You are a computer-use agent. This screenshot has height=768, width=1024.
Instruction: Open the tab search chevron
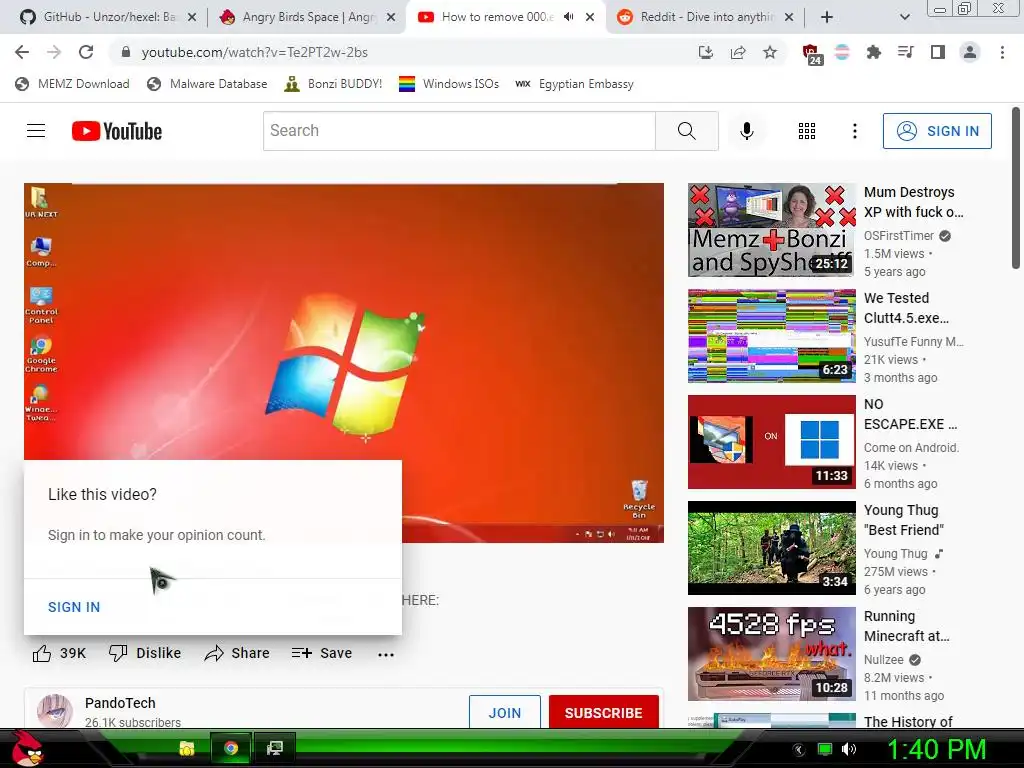point(904,17)
